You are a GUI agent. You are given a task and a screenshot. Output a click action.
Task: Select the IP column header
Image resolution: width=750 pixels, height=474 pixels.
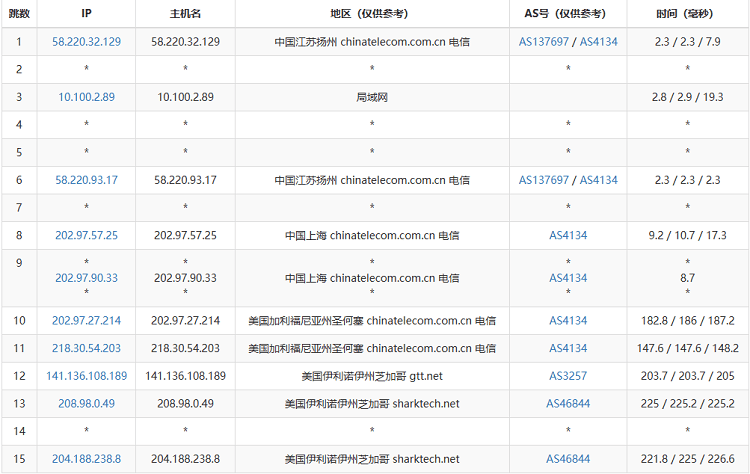click(x=86, y=13)
